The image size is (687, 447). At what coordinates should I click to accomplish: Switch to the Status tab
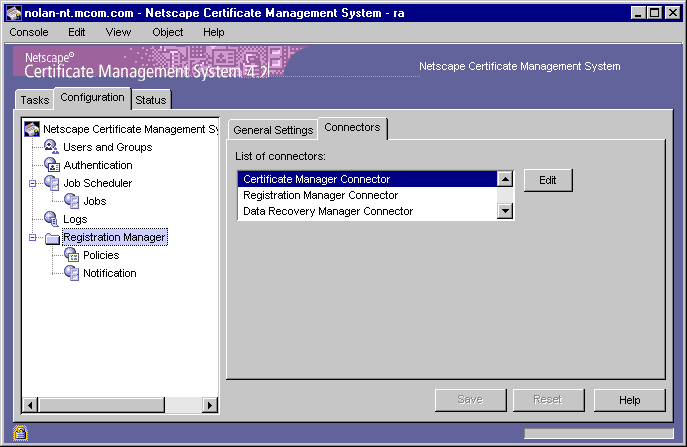[x=151, y=100]
